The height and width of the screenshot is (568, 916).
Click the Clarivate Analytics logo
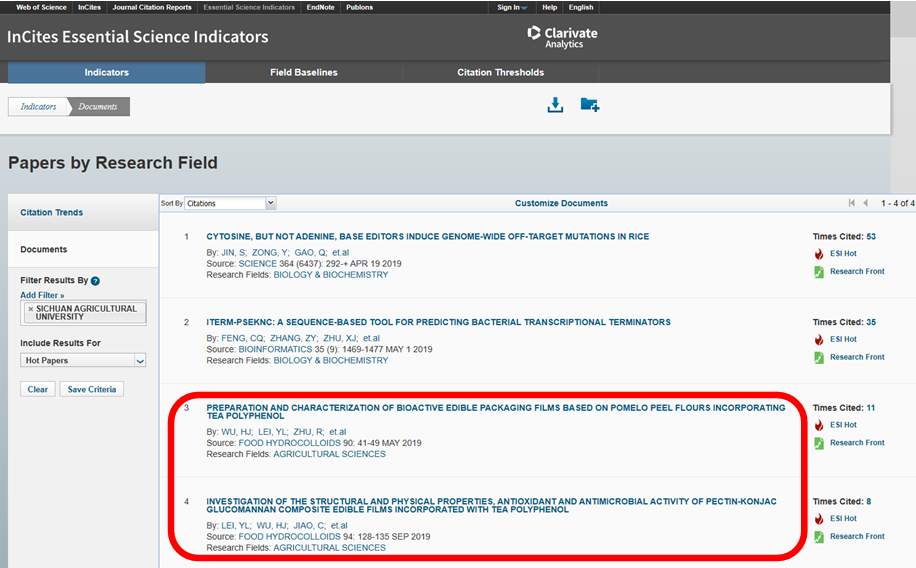(x=562, y=36)
